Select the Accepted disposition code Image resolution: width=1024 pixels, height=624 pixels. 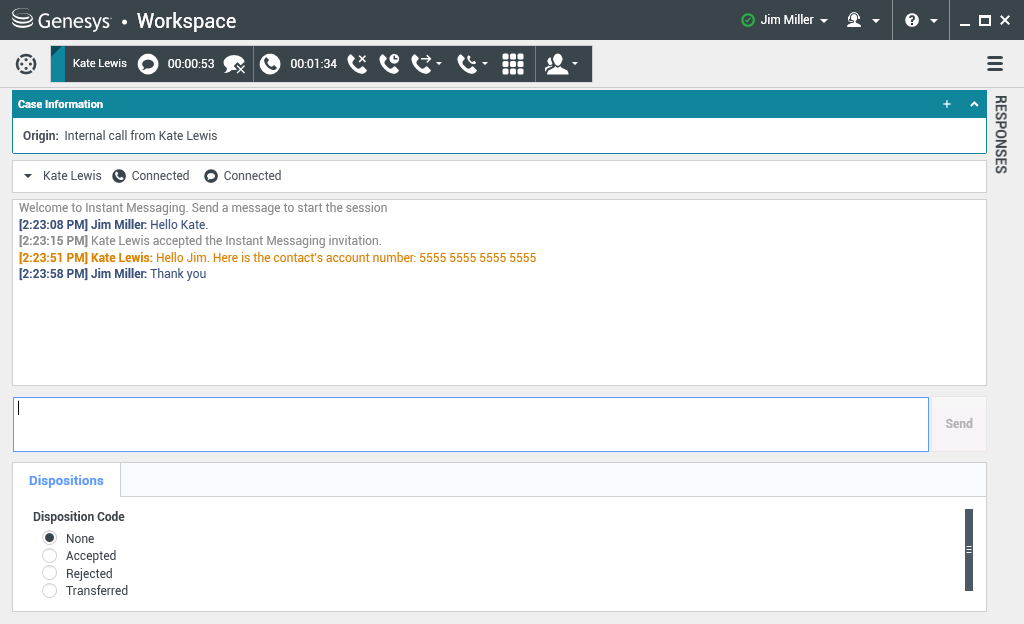tap(50, 555)
